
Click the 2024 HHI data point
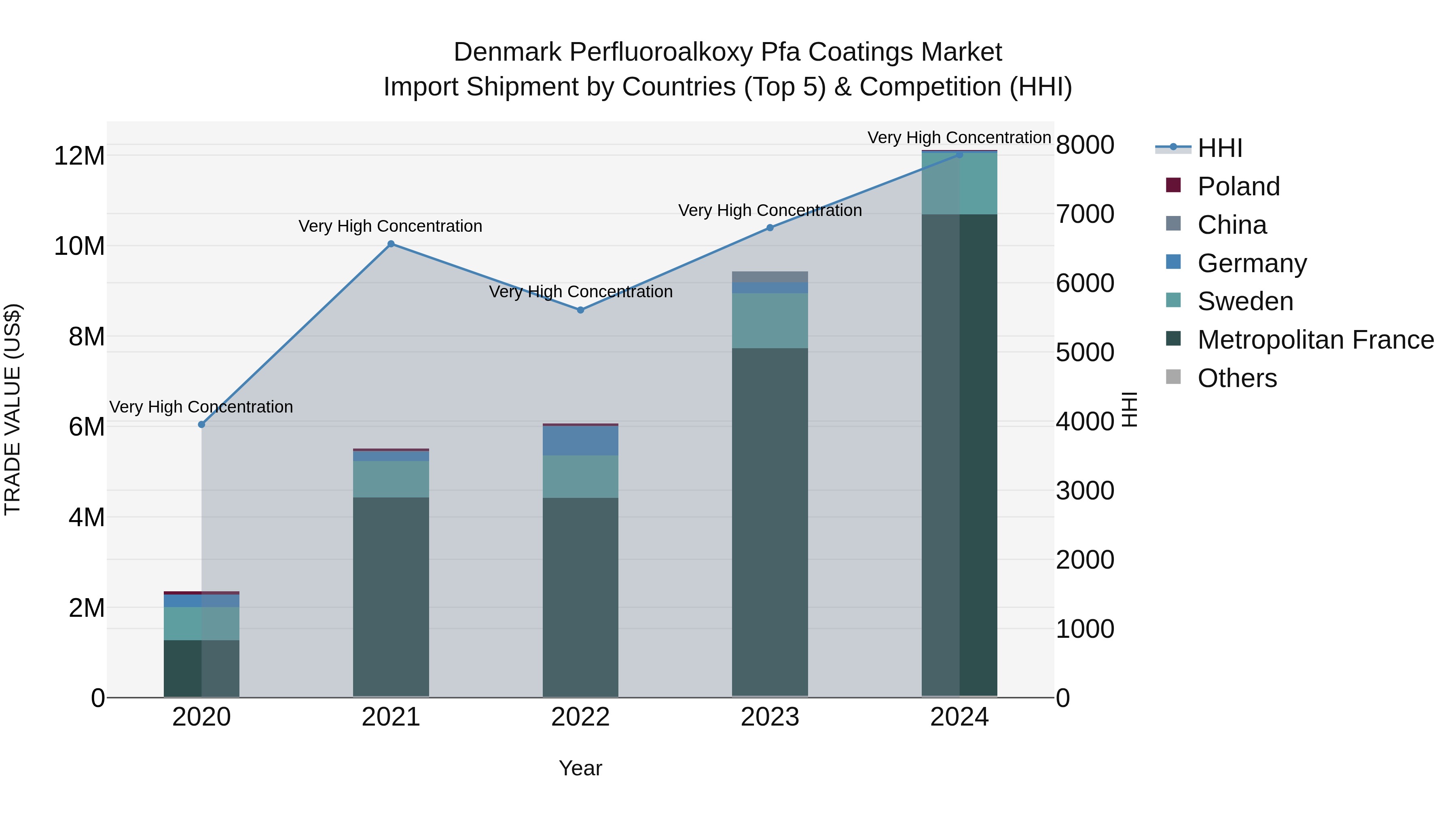pos(959,154)
